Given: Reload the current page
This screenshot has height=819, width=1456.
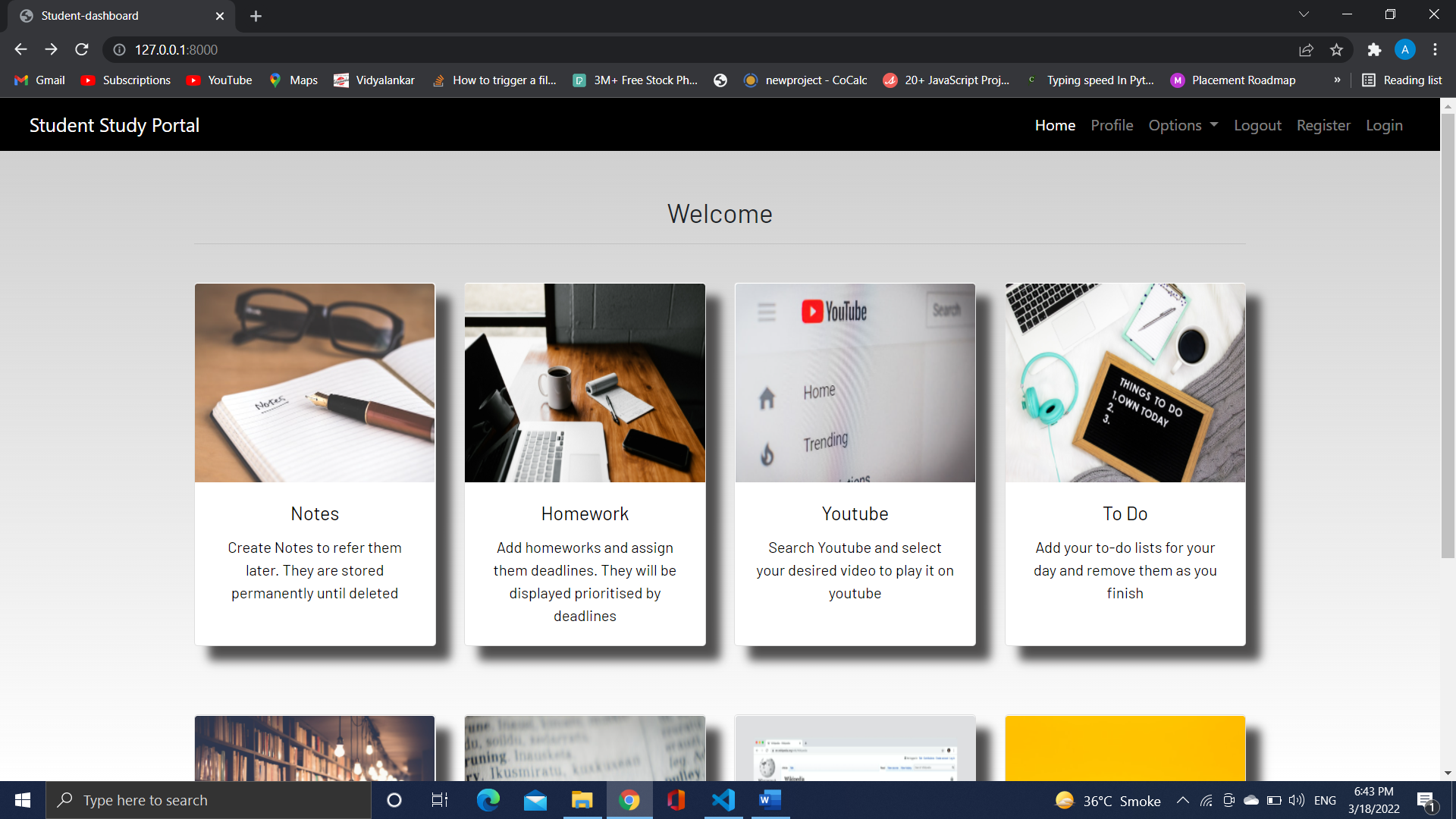Looking at the screenshot, I should point(82,49).
